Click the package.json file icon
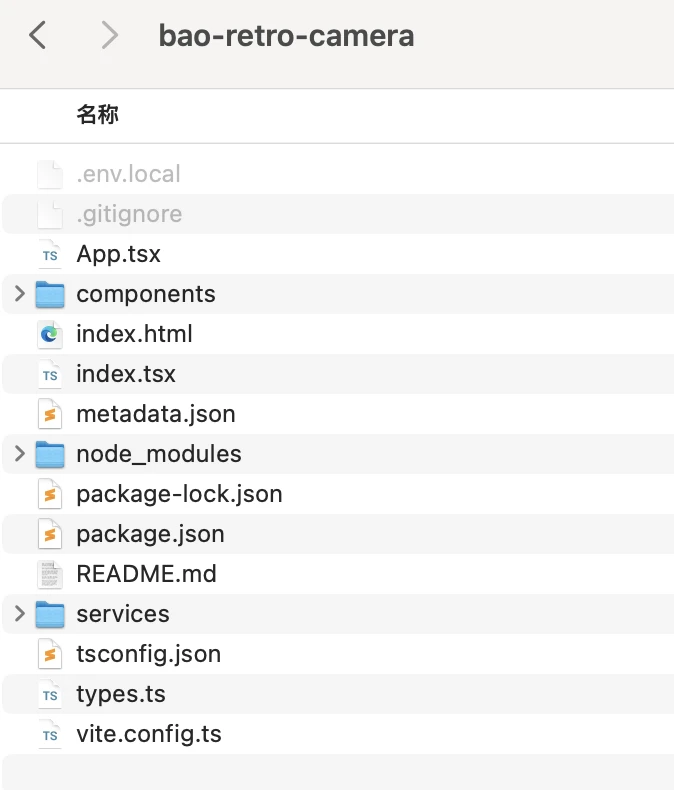674x790 pixels. click(50, 534)
